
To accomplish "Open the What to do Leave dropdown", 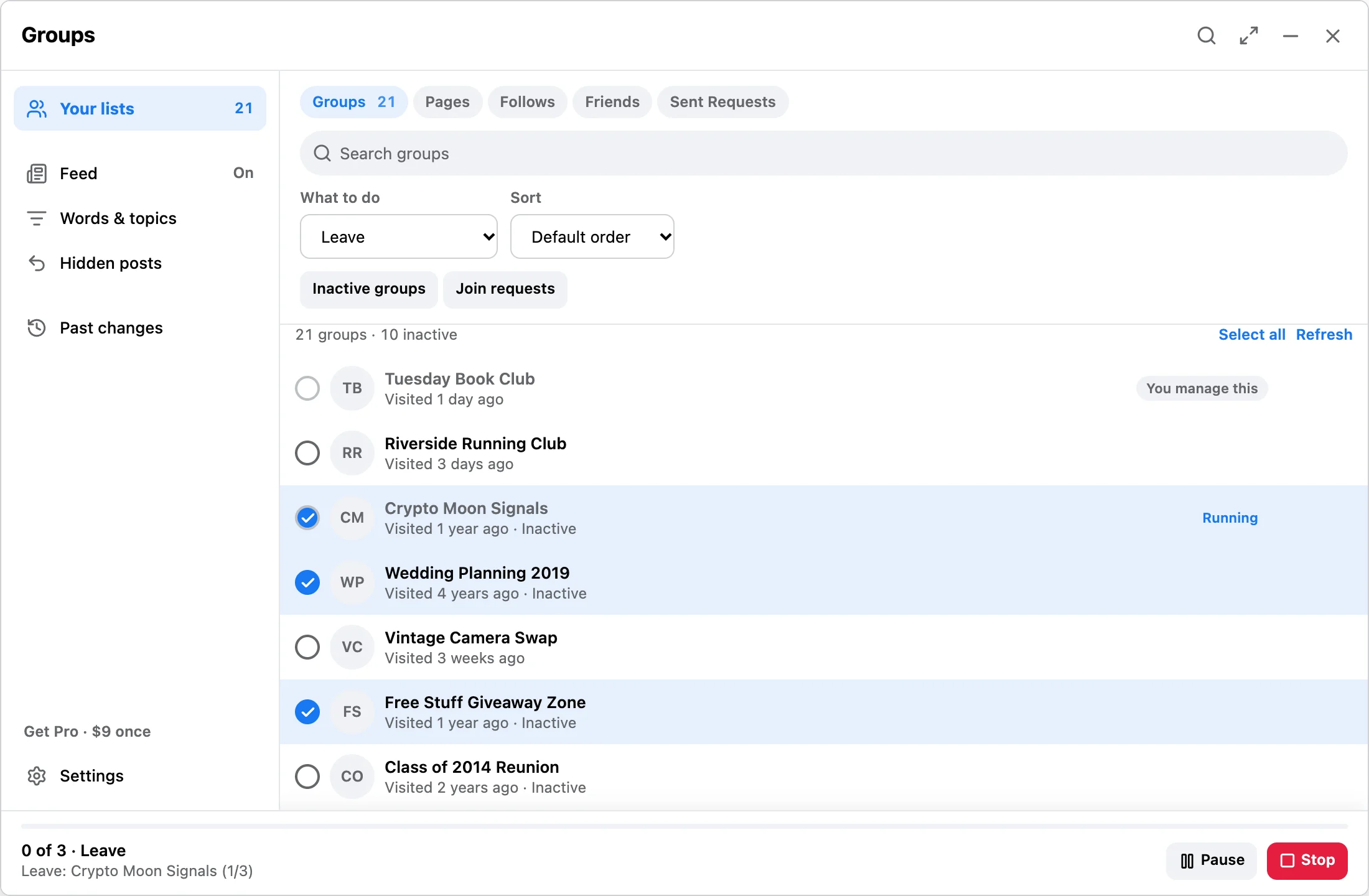I will (399, 236).
